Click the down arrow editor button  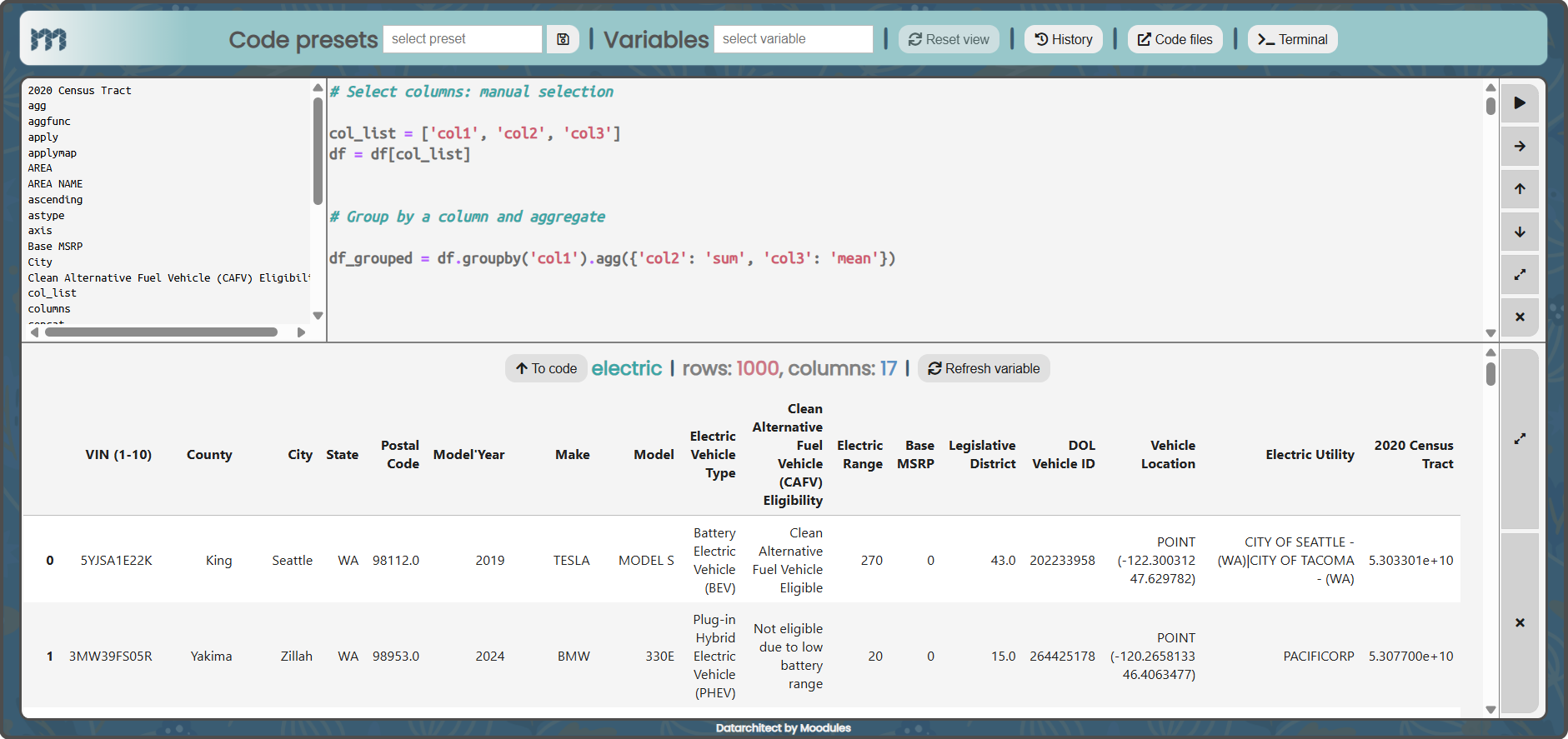click(x=1520, y=232)
